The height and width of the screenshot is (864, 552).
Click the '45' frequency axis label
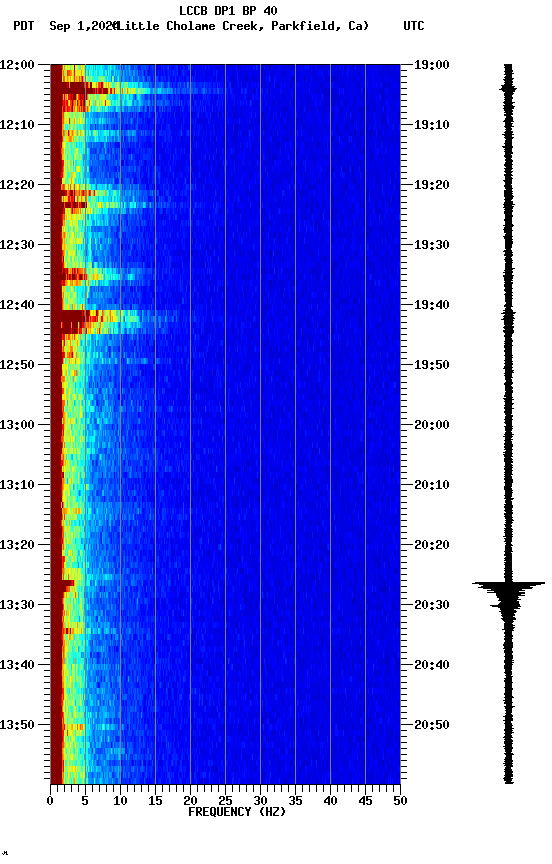pyautogui.click(x=365, y=801)
